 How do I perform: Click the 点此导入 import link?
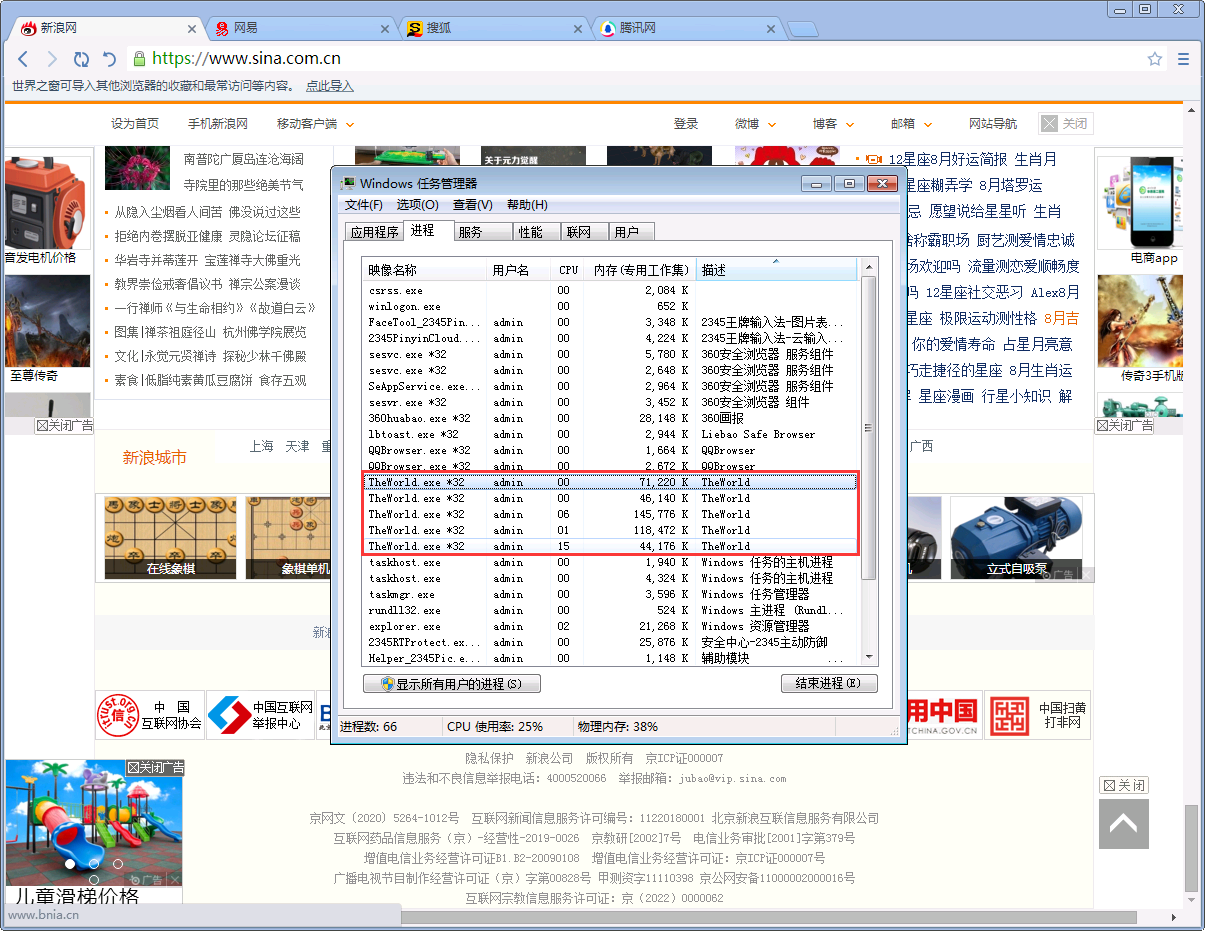point(330,86)
